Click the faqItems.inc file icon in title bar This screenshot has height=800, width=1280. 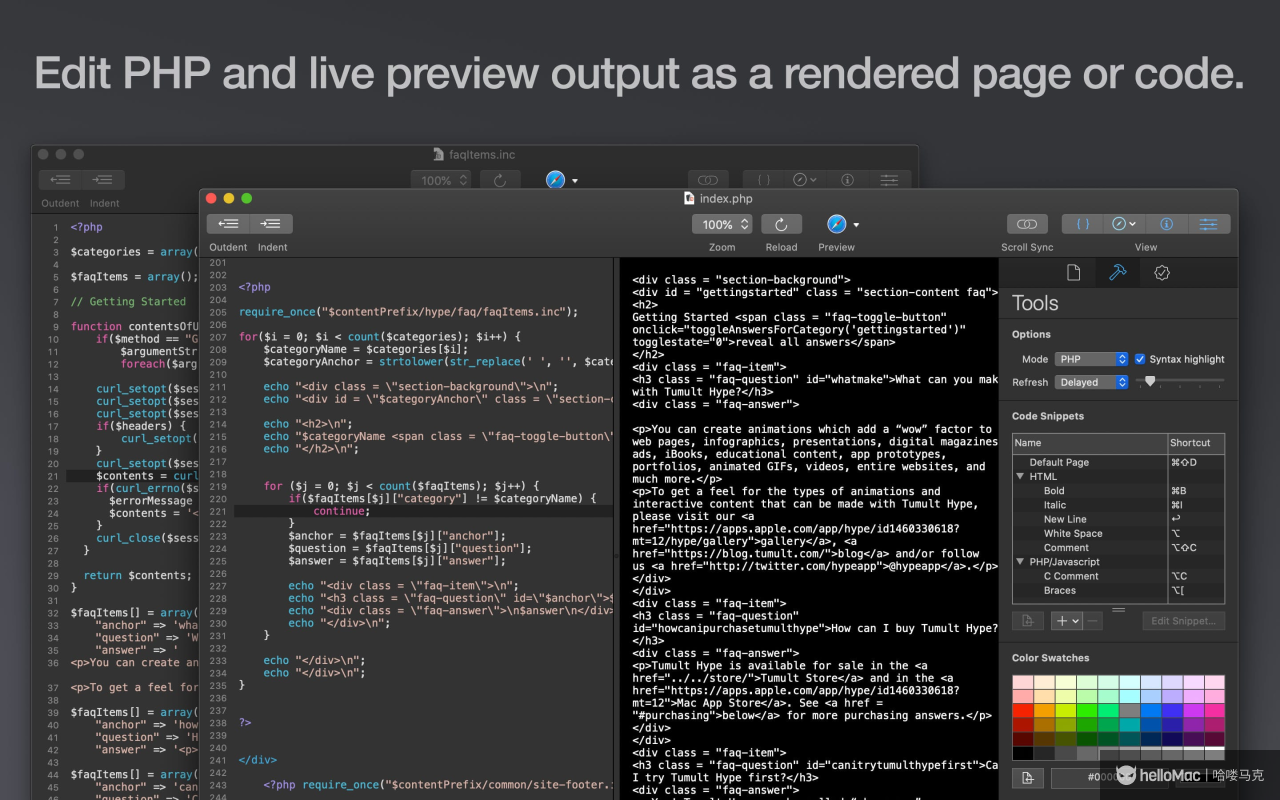(x=438, y=154)
